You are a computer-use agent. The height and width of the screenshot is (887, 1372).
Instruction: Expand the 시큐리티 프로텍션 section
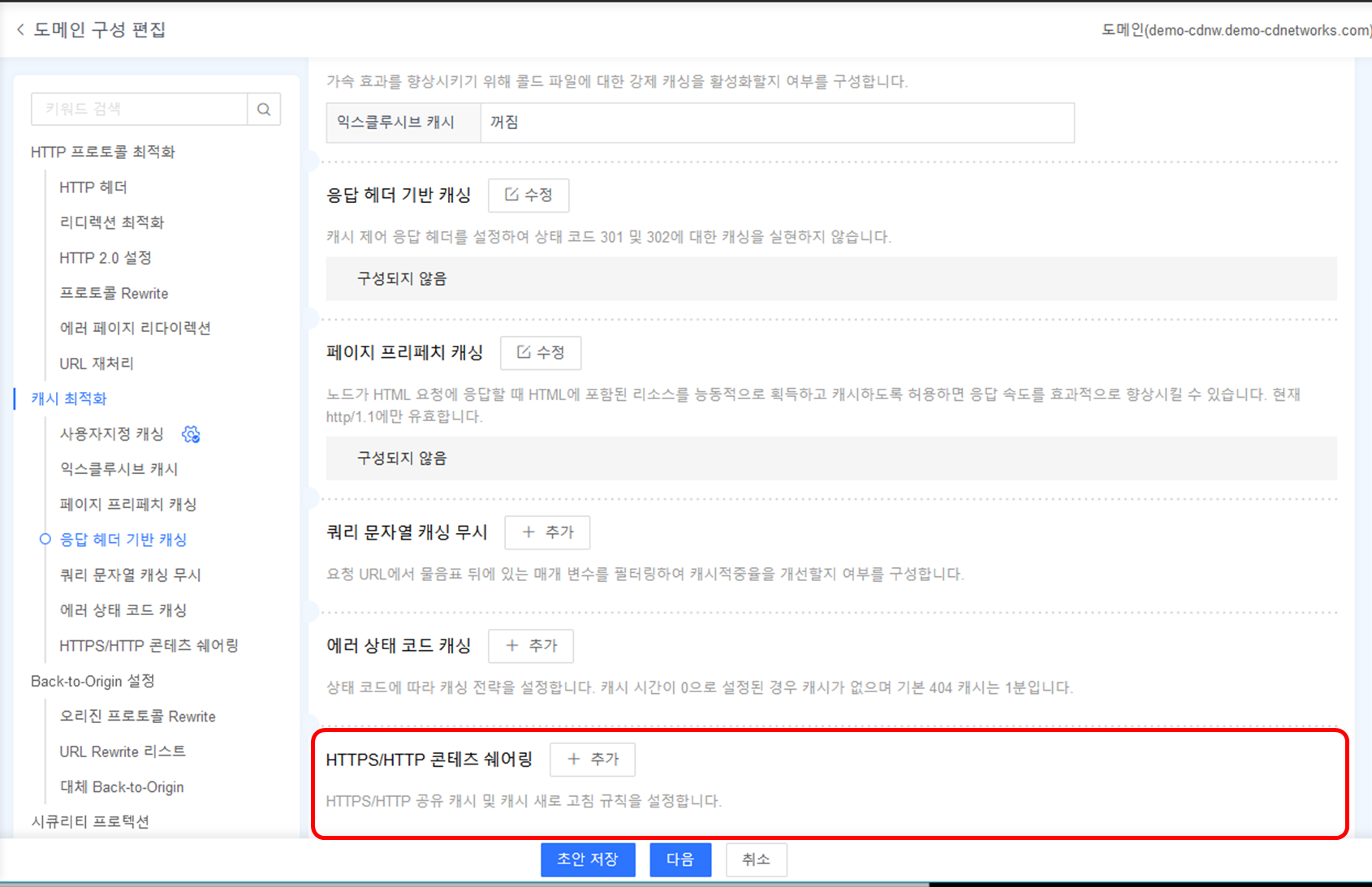click(90, 821)
